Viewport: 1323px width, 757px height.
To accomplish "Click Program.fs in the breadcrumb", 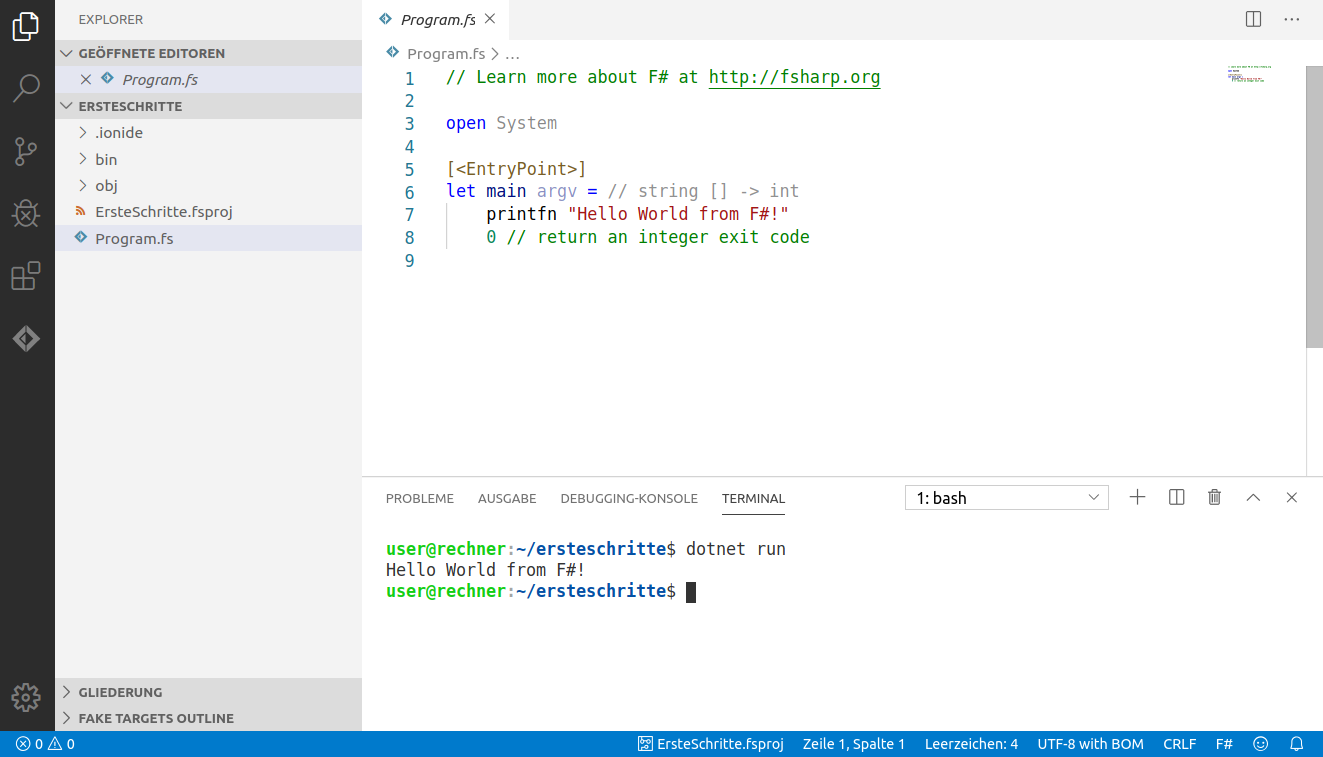I will 446,54.
